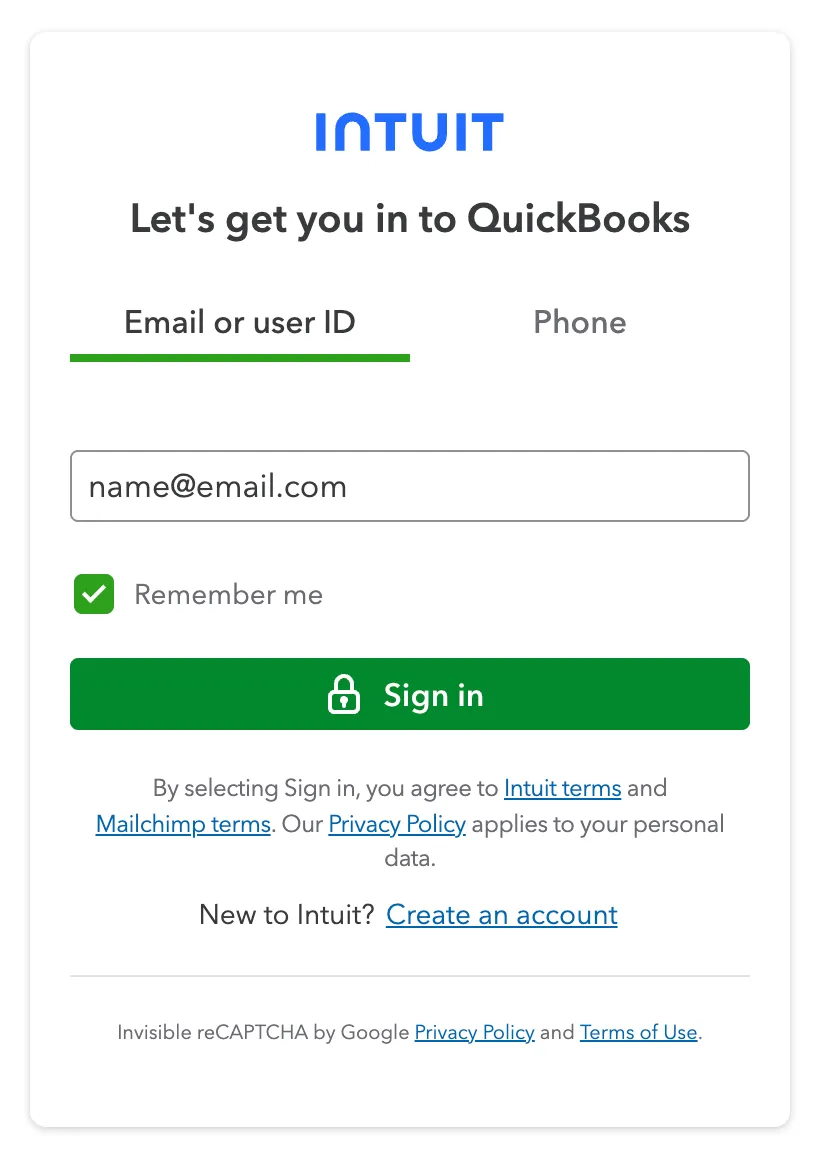Open Privacy Policy link beside Mailchimp terms
This screenshot has height=1156, width=820.
tap(397, 824)
